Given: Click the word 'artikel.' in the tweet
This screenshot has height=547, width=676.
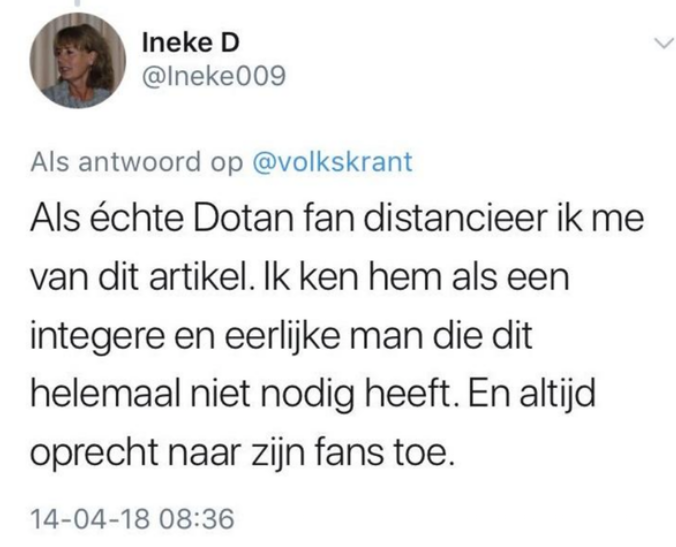Looking at the screenshot, I should click(202, 277).
